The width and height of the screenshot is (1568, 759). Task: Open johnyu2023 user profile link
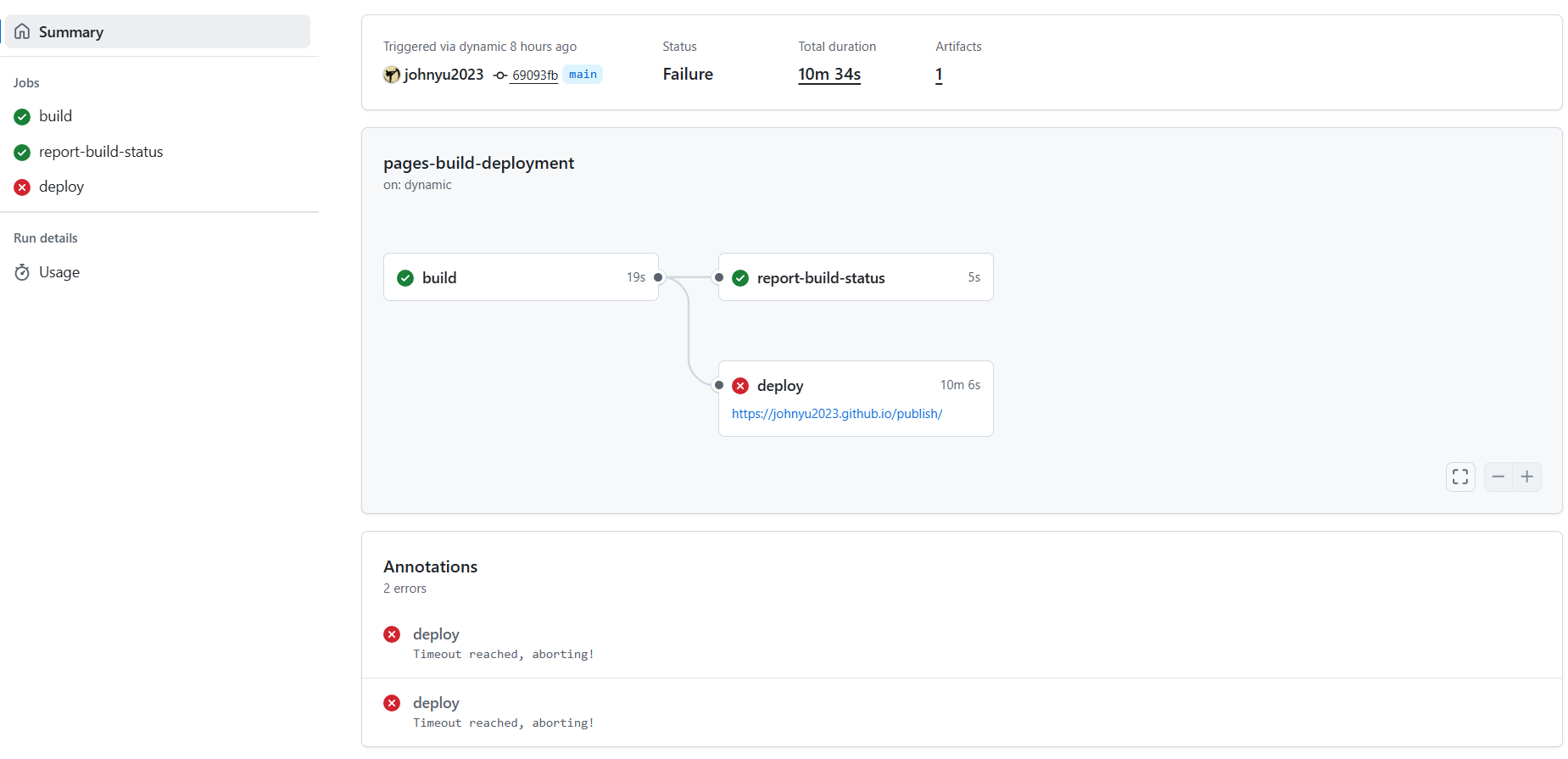click(444, 75)
